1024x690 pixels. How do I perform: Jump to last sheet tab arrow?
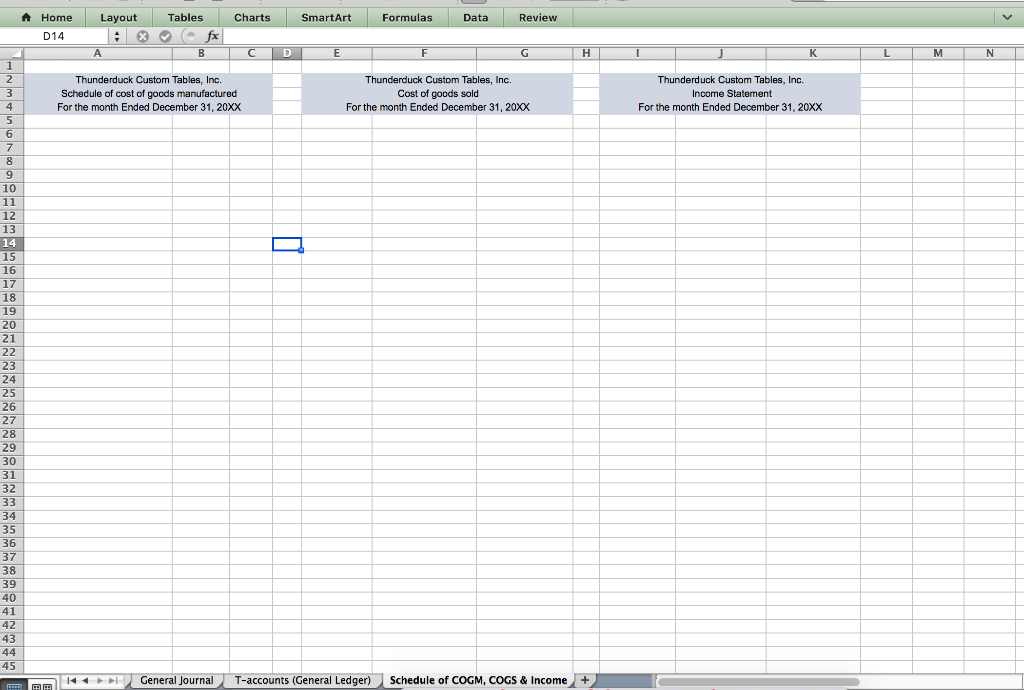point(113,681)
